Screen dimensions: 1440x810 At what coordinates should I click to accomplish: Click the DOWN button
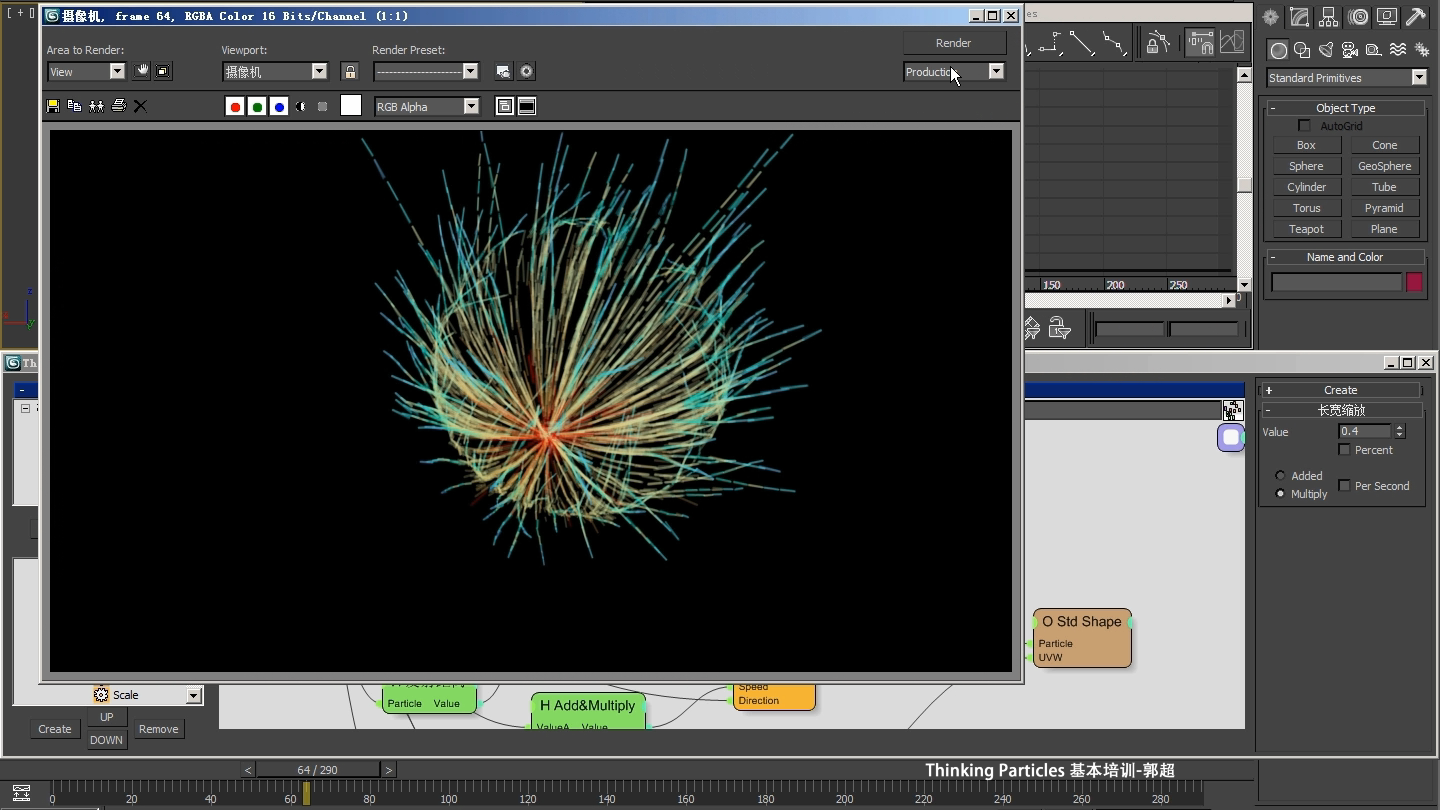(106, 741)
